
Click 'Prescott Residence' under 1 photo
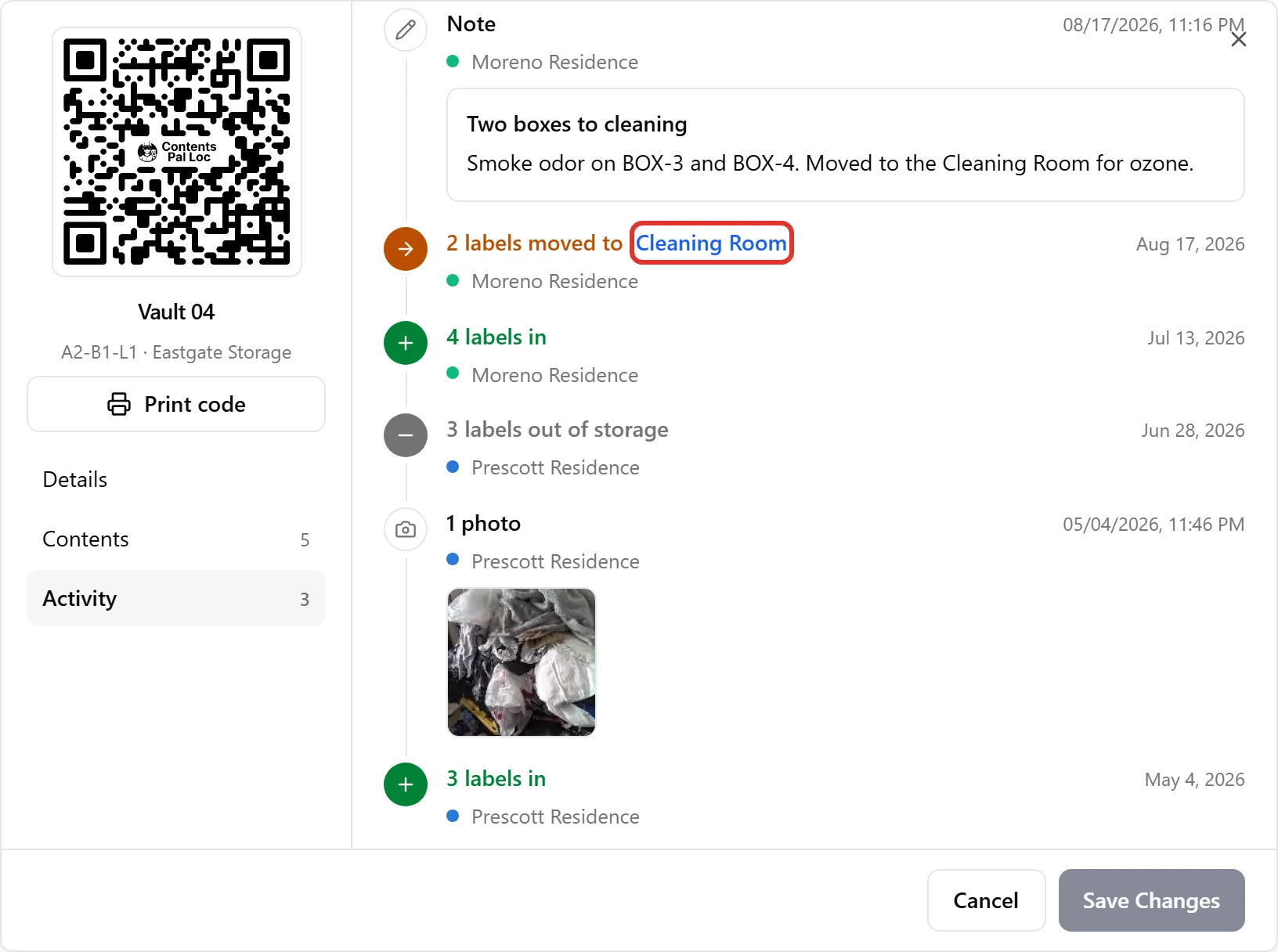click(555, 561)
